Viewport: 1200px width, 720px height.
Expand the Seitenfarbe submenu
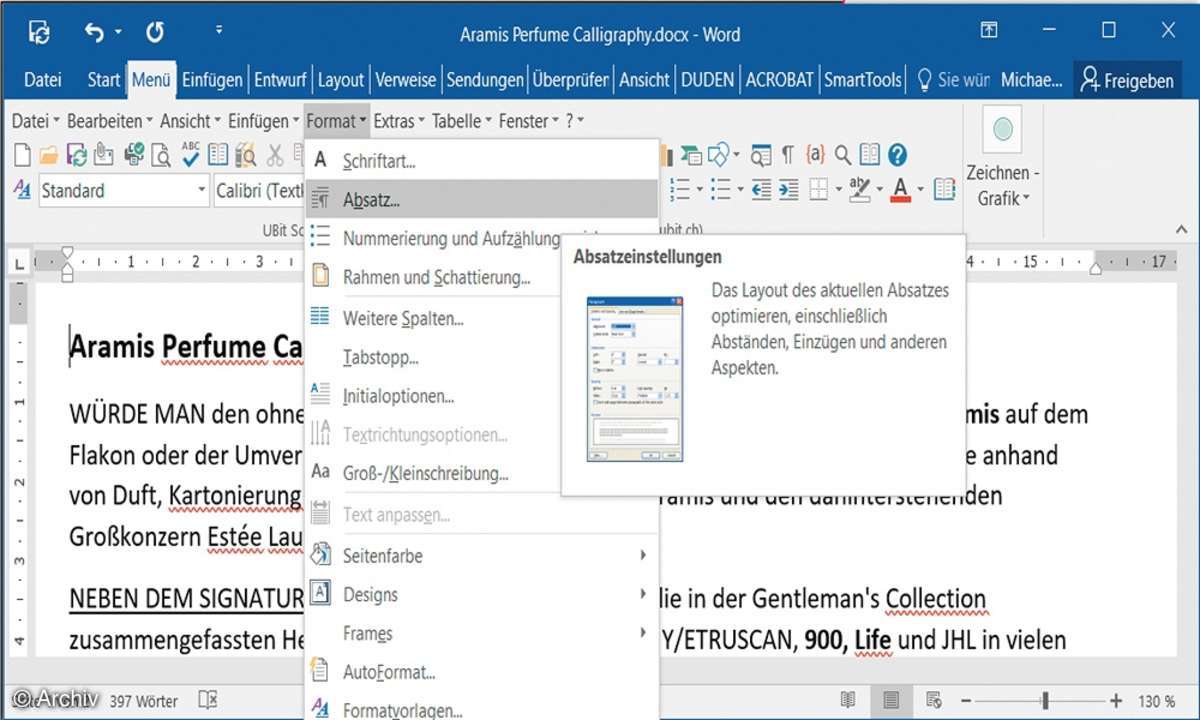(x=643, y=555)
